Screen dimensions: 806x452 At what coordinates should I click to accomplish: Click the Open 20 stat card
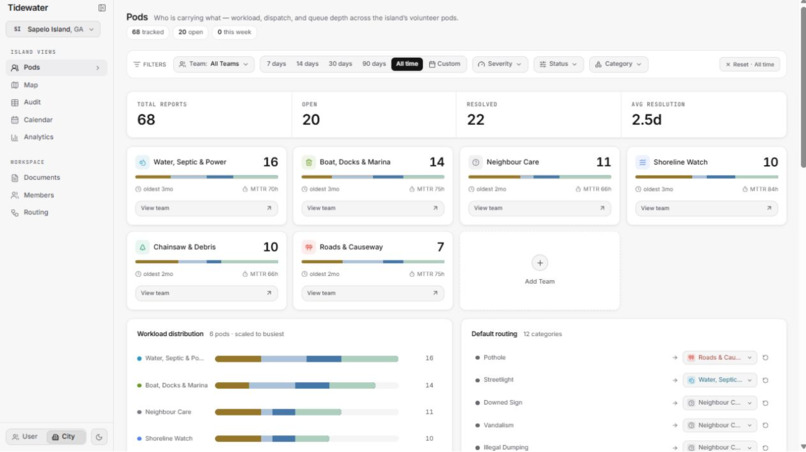[x=374, y=115]
